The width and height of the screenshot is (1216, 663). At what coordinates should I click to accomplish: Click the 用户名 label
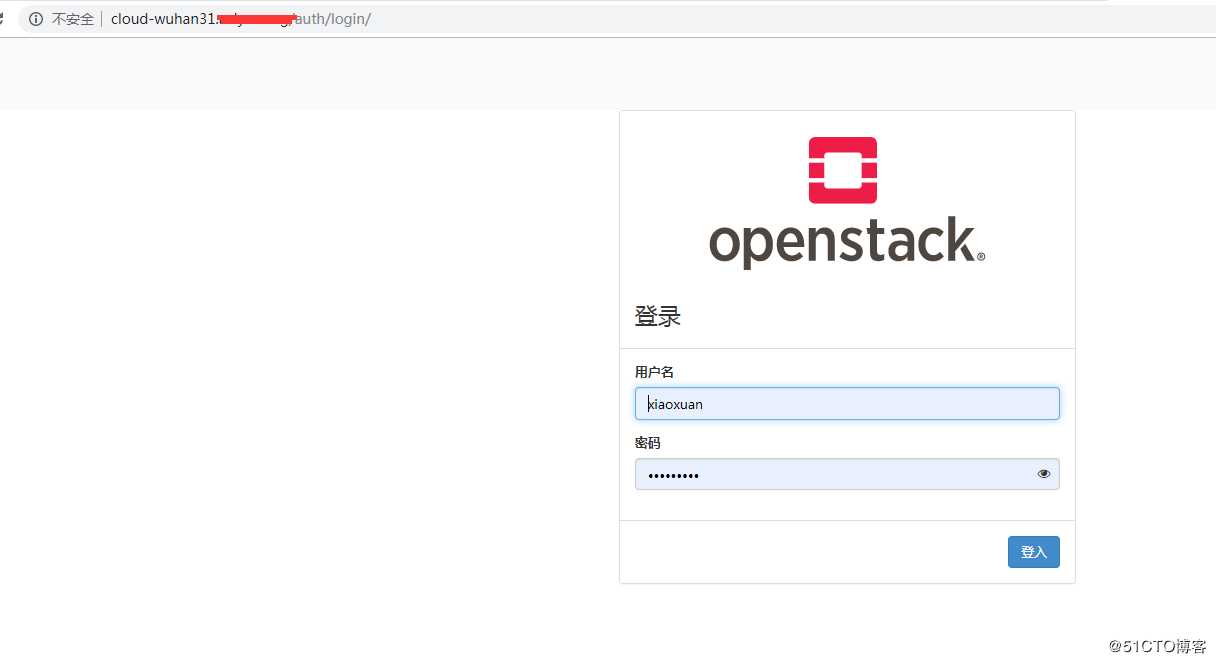point(654,372)
